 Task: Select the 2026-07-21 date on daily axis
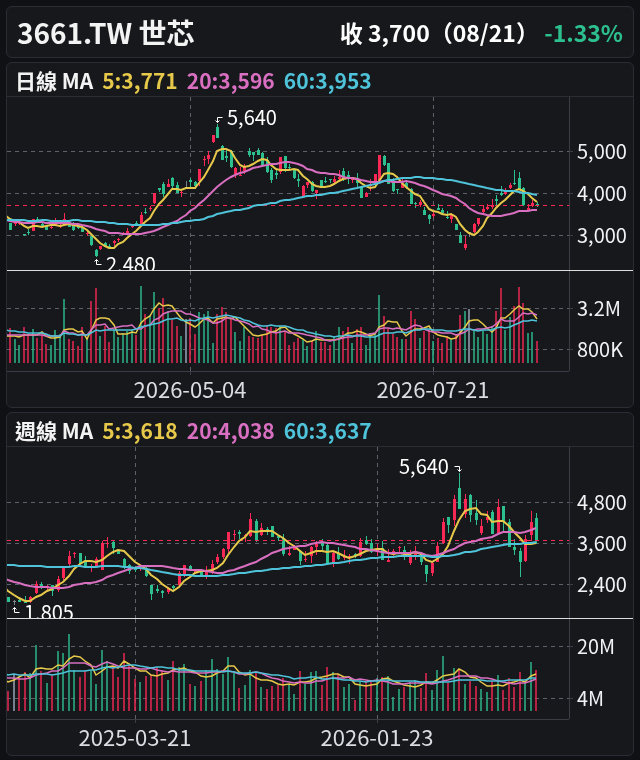pos(433,390)
